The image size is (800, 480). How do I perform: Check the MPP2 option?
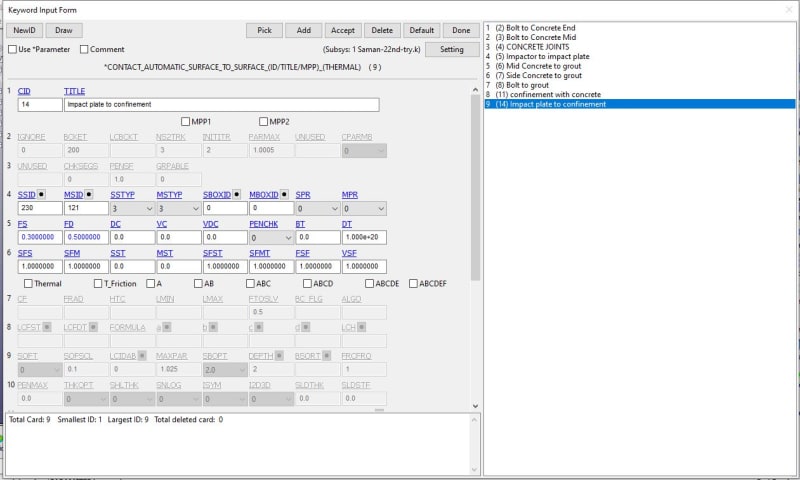(x=263, y=121)
